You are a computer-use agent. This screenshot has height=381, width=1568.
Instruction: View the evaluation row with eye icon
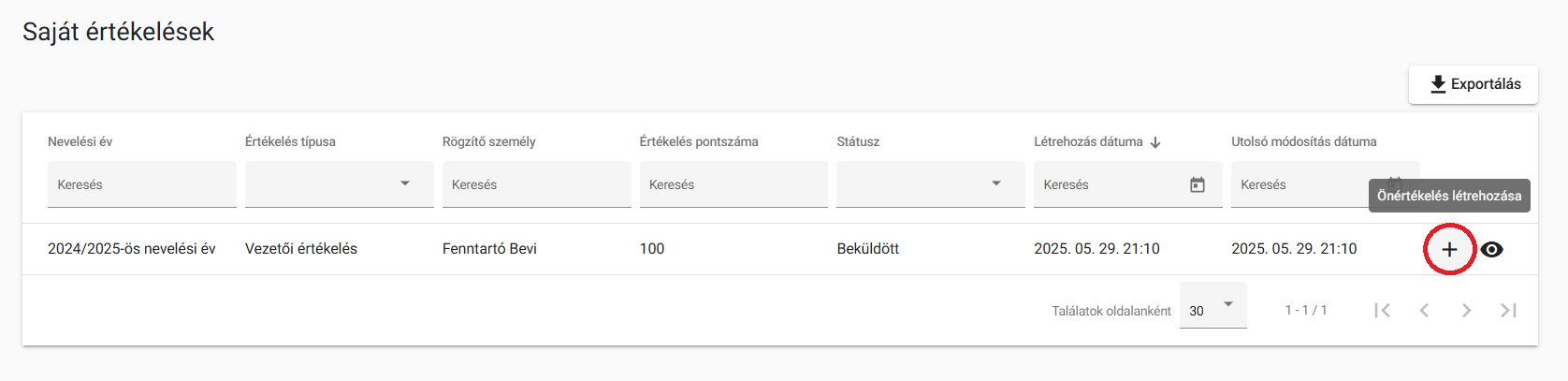1492,249
